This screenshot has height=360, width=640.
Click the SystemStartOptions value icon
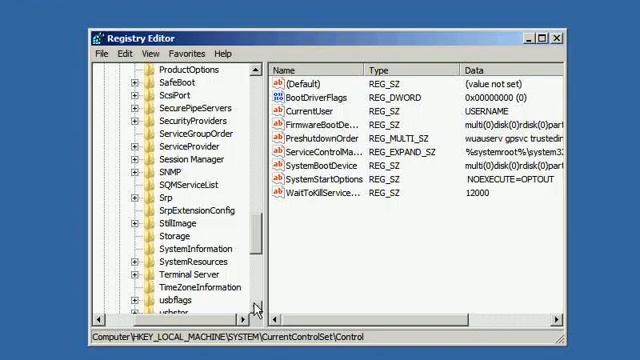[x=278, y=179]
